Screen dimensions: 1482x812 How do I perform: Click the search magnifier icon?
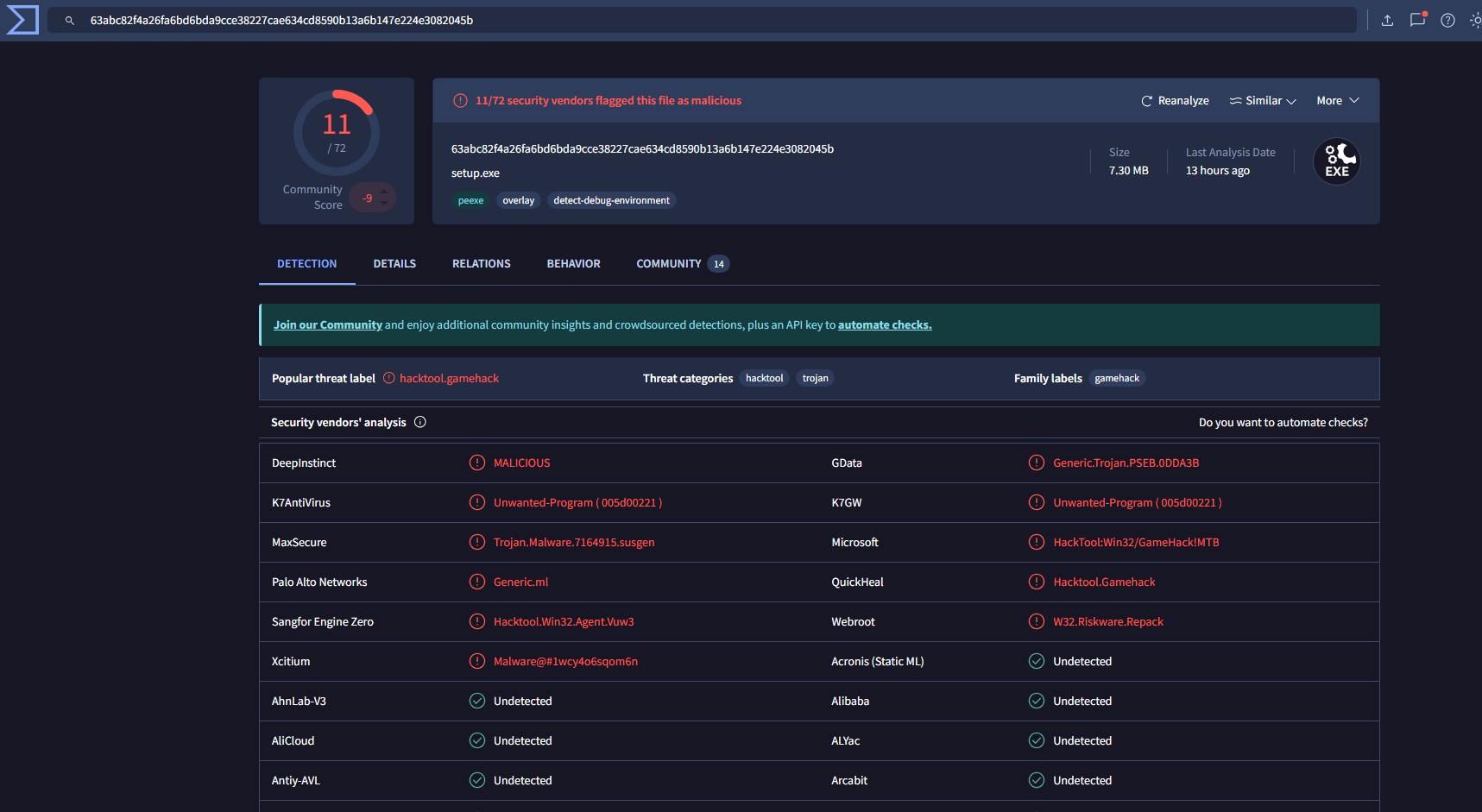(x=70, y=21)
